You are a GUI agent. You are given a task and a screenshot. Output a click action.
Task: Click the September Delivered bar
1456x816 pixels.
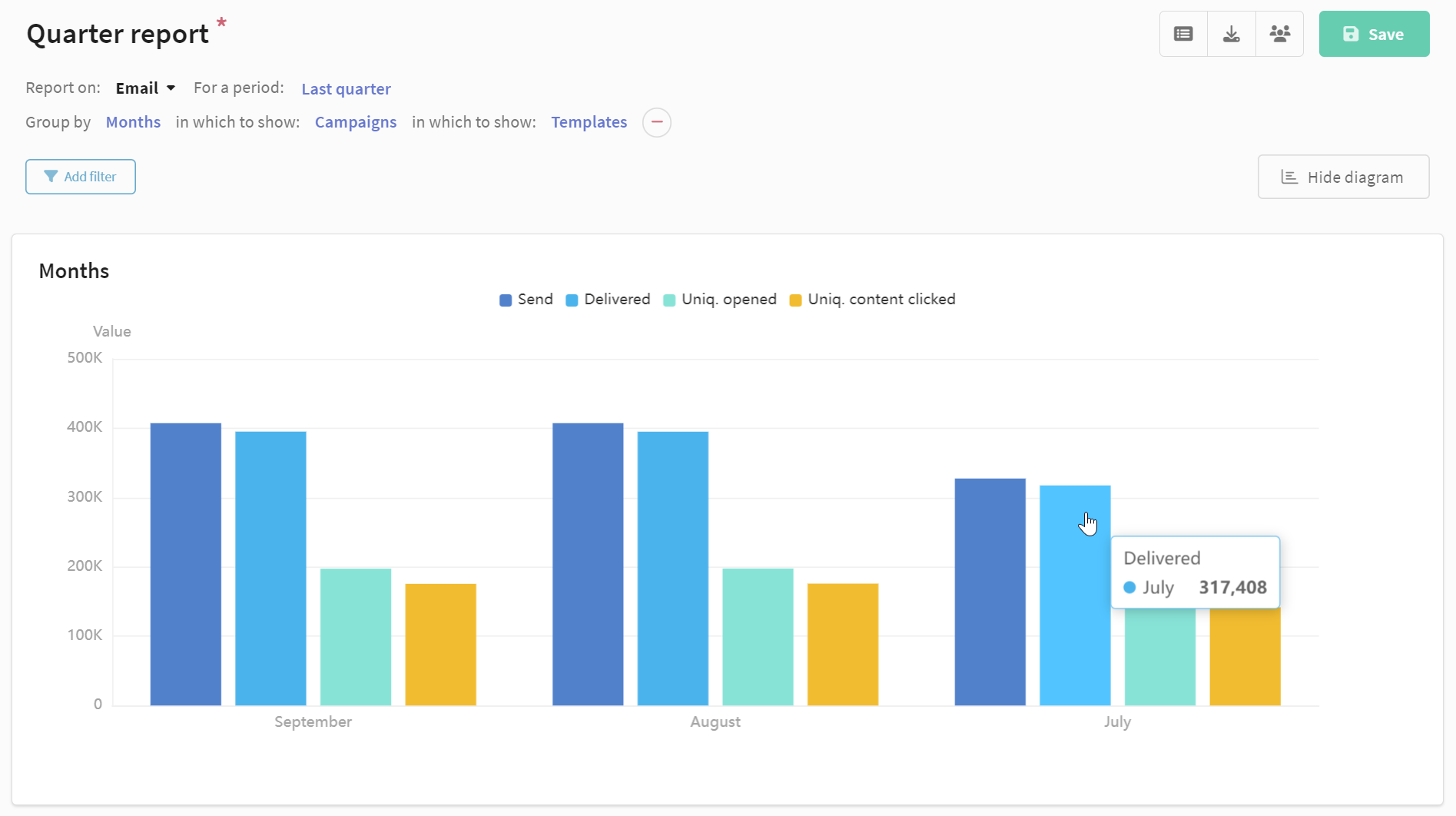coord(270,569)
